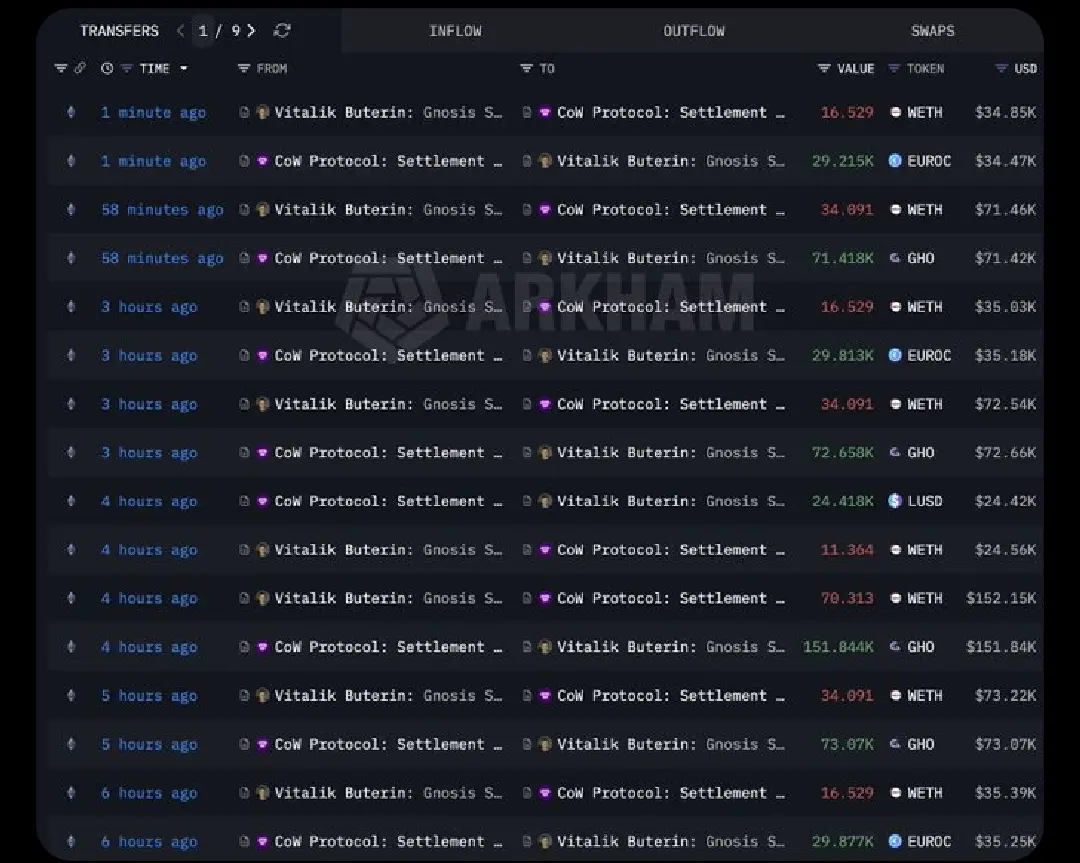Switch to the OUTFLOW tab
The width and height of the screenshot is (1080, 863).
pyautogui.click(x=694, y=31)
